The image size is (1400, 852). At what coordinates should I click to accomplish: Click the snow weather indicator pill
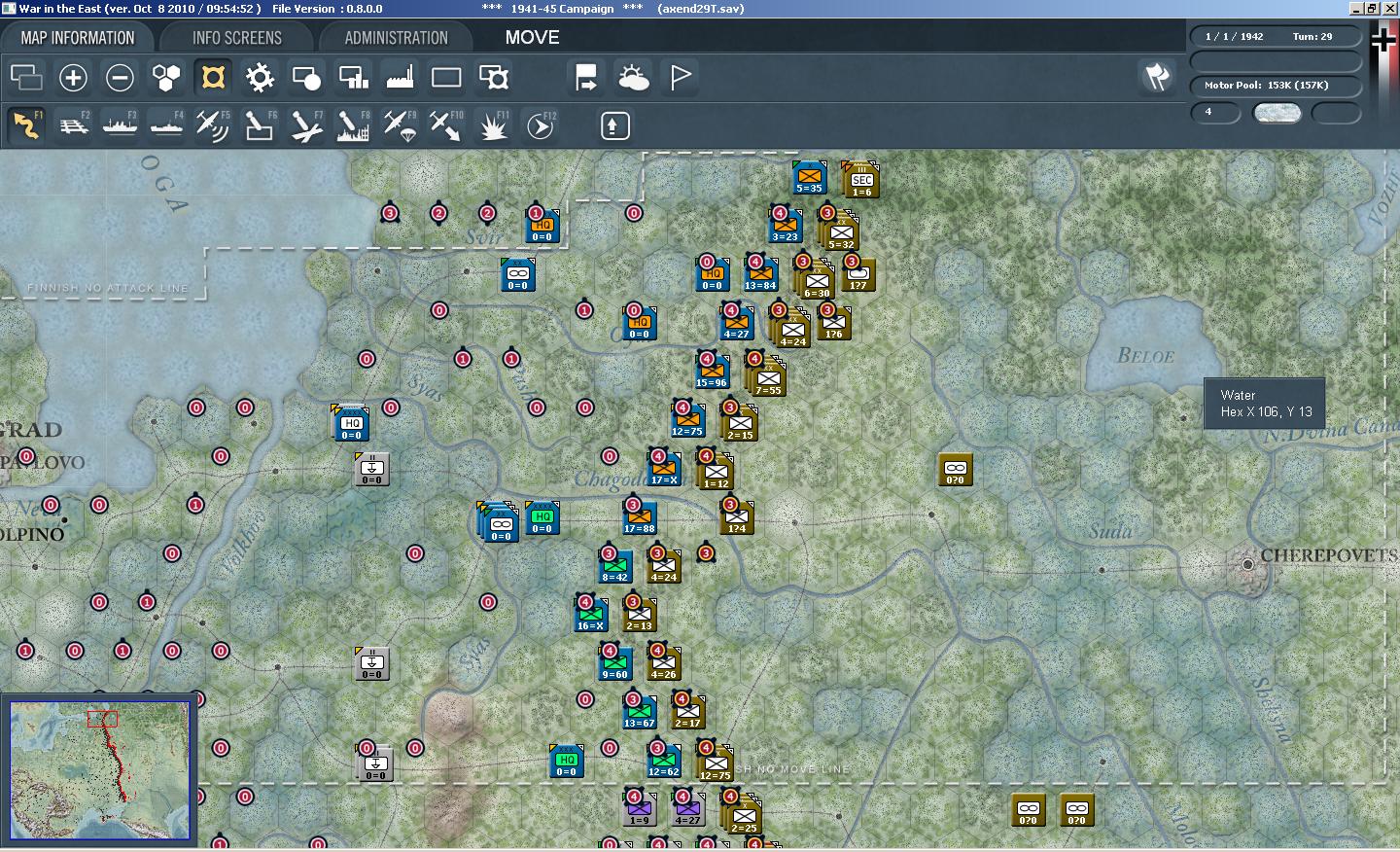coord(1277,113)
